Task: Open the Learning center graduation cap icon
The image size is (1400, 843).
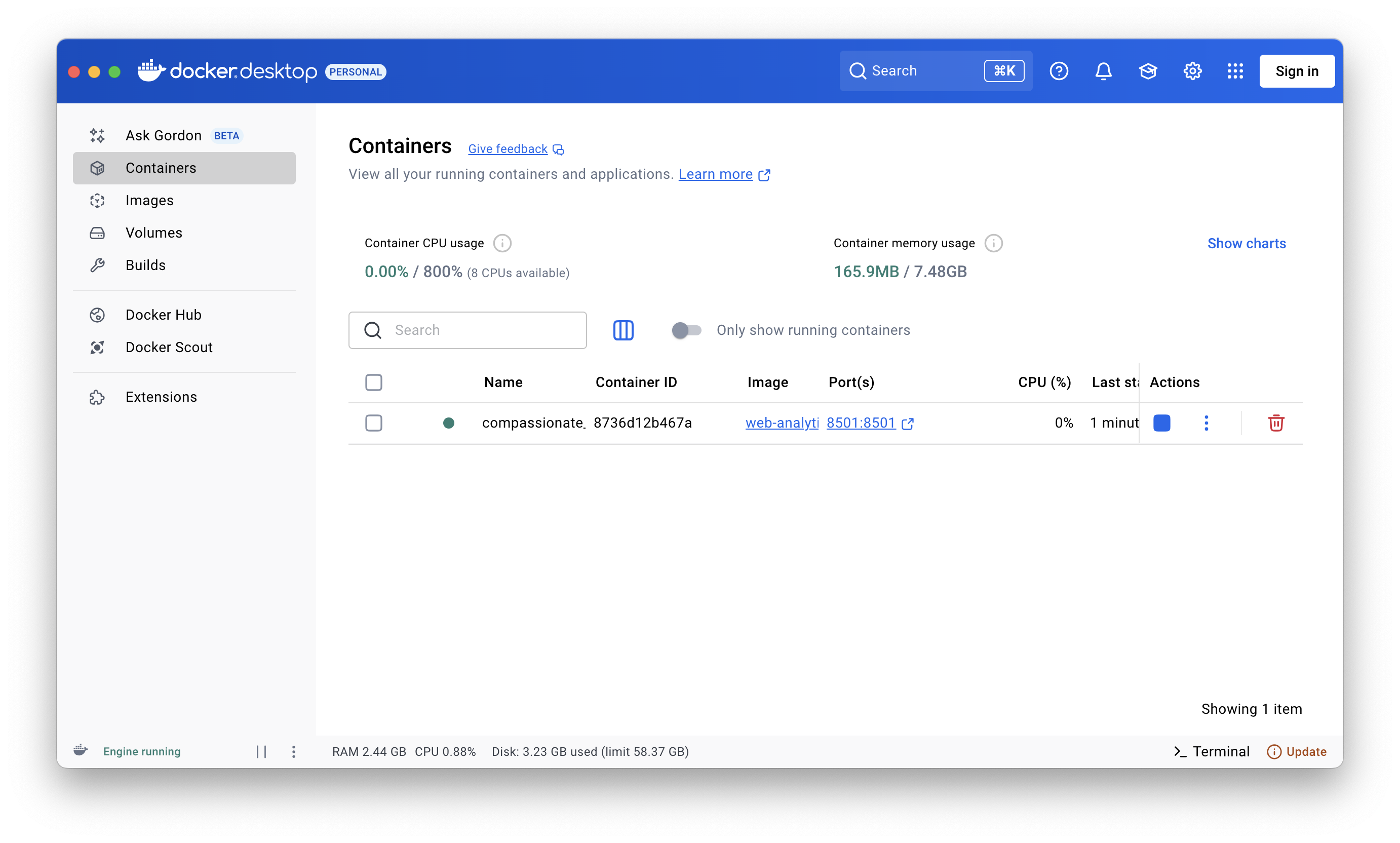Action: (1147, 71)
